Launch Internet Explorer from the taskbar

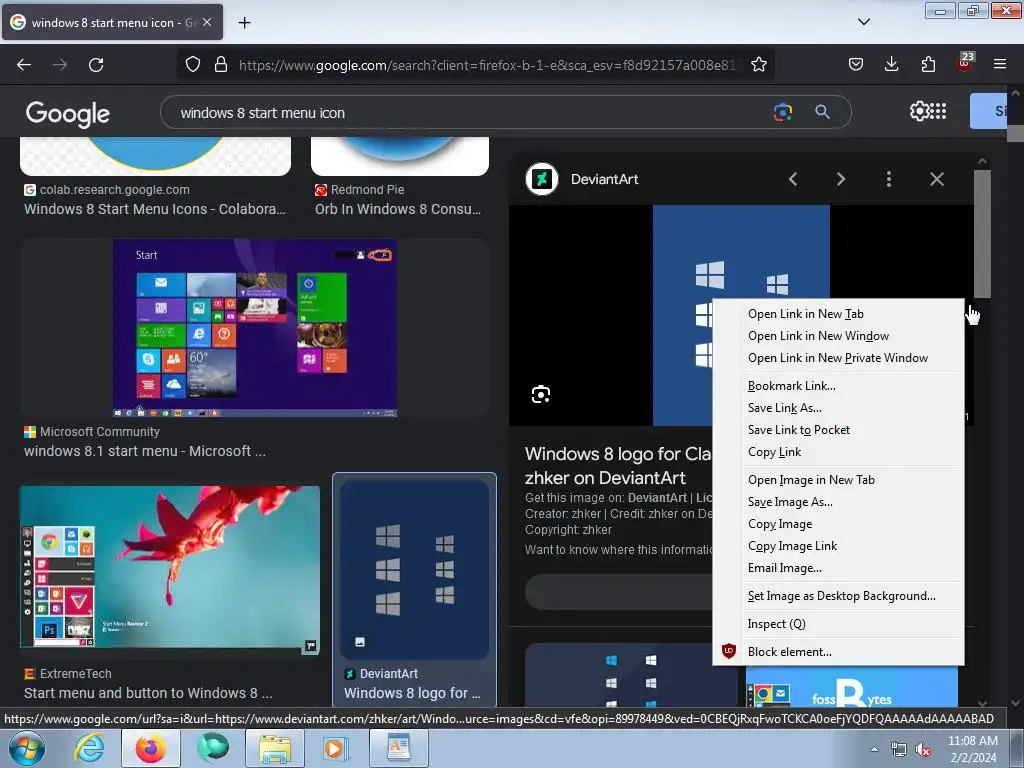pyautogui.click(x=89, y=748)
